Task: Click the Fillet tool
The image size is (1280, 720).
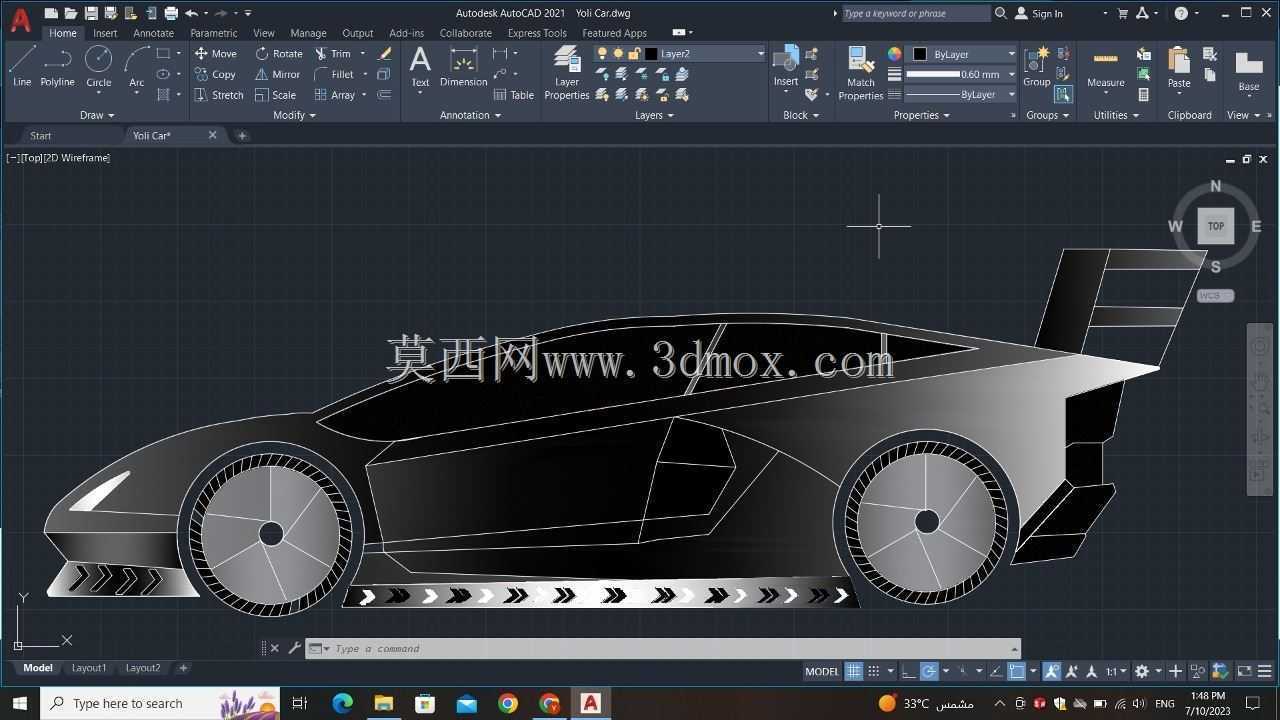Action: pos(334,74)
